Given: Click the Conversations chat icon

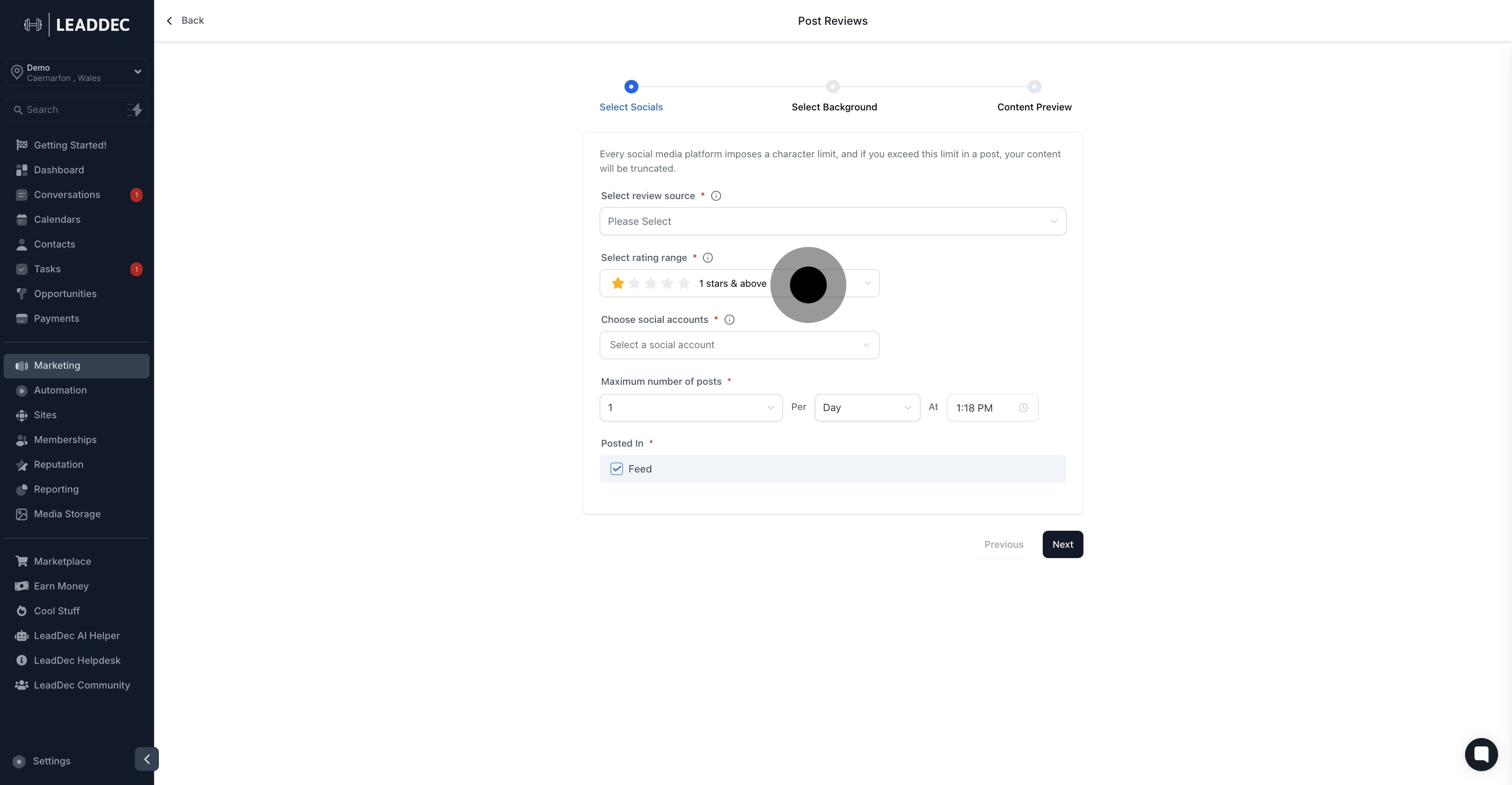Looking at the screenshot, I should (x=22, y=195).
